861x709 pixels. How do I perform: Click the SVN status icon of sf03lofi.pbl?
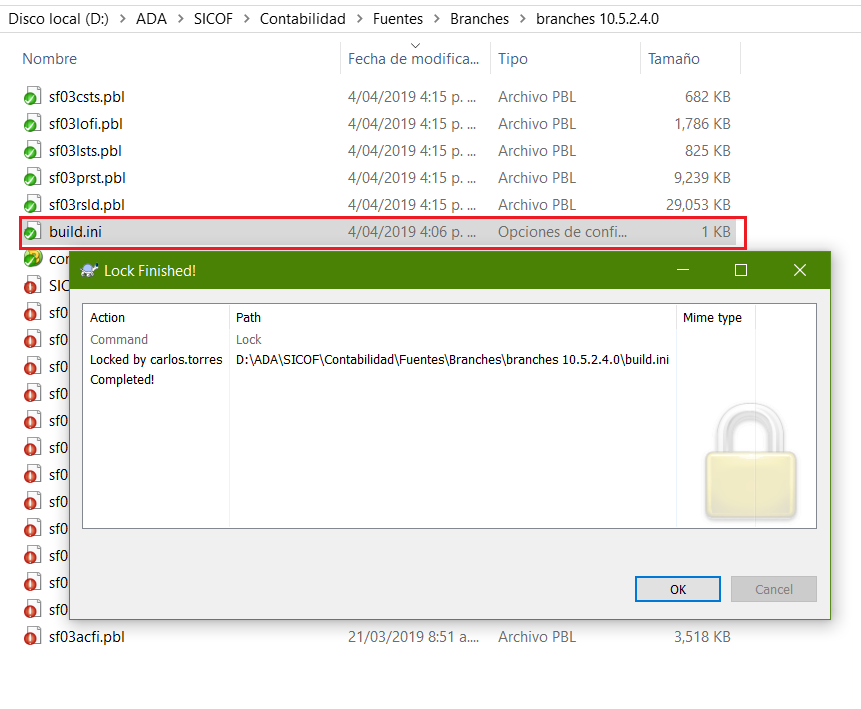click(x=31, y=125)
